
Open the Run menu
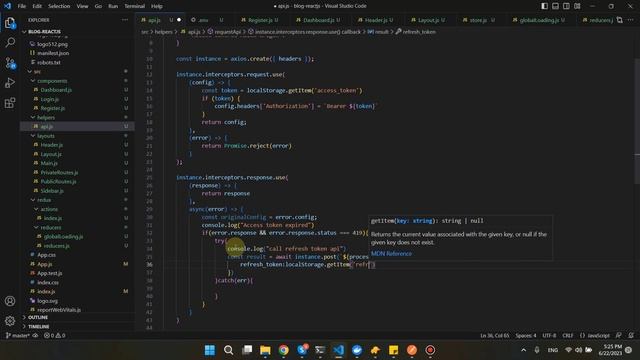tap(113, 6)
